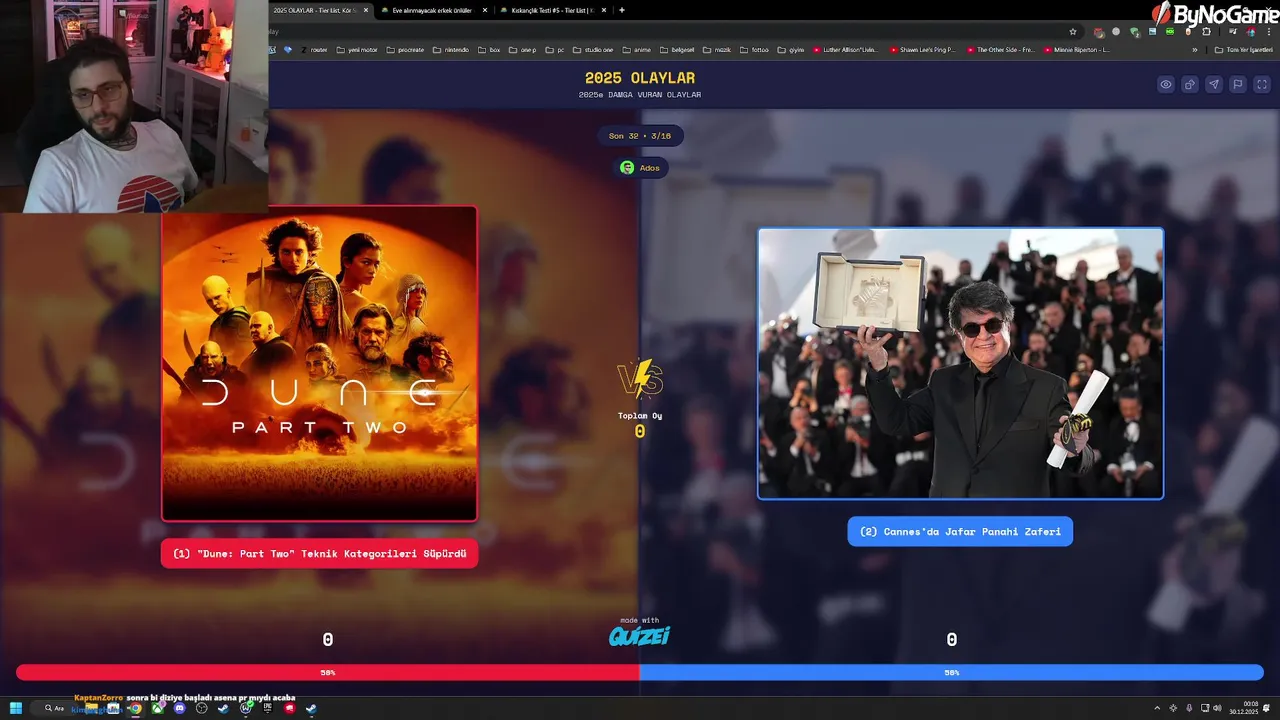This screenshot has height=720, width=1280.
Task: Show hidden system tray icons
Action: [1158, 708]
